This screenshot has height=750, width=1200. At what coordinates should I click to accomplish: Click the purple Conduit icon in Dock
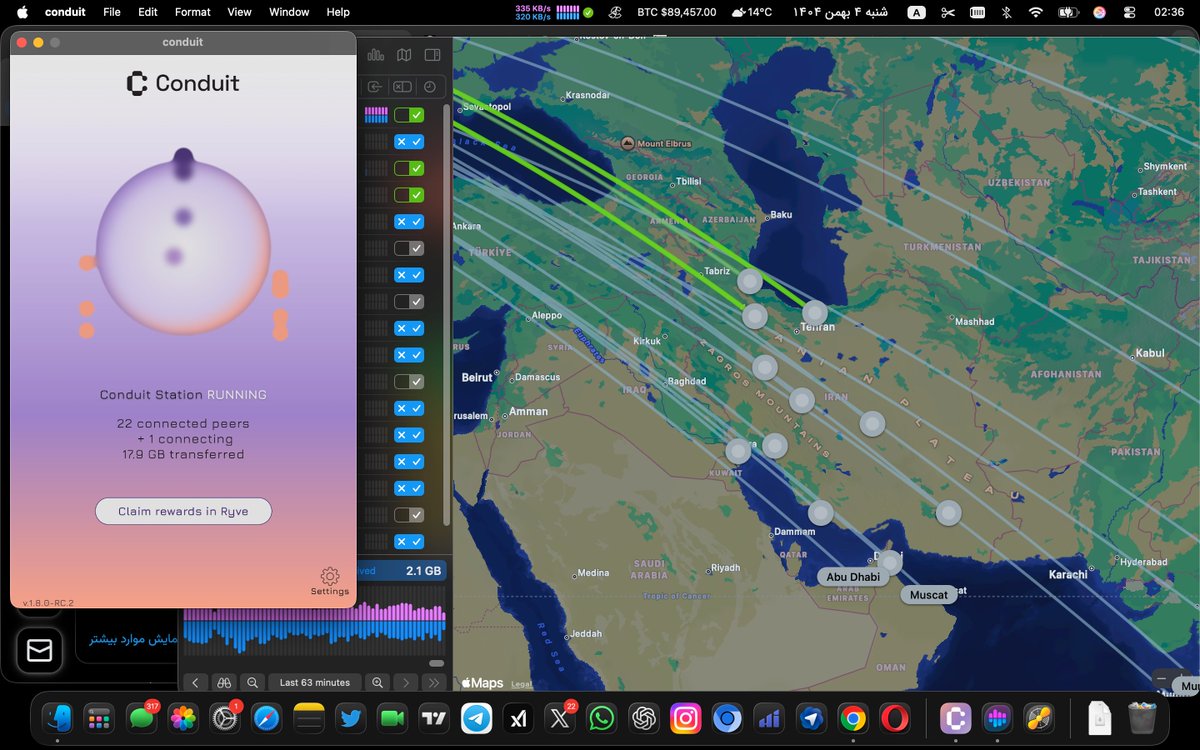[x=955, y=718]
